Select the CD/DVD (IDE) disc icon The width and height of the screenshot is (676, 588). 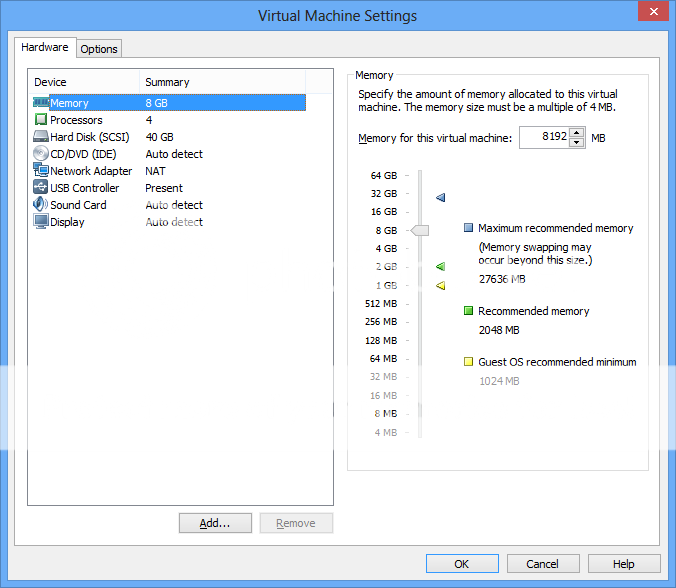[x=41, y=154]
